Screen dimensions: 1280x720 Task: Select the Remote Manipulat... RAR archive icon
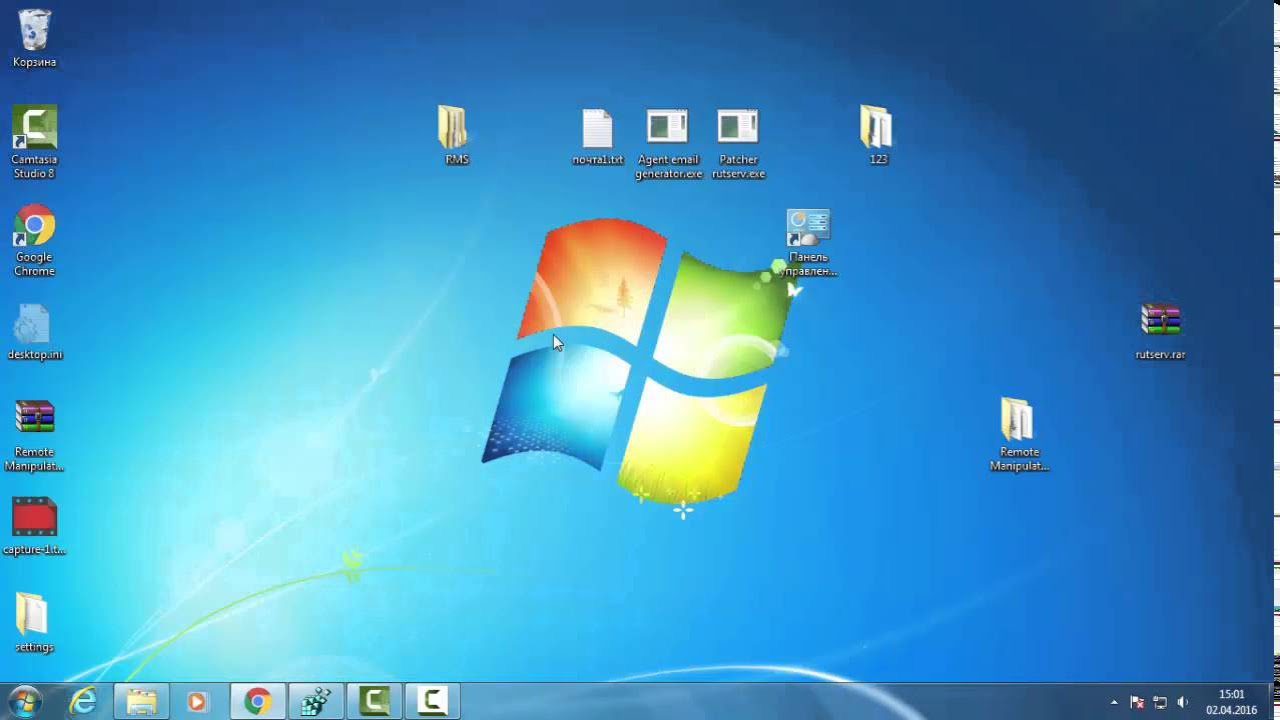tap(34, 436)
